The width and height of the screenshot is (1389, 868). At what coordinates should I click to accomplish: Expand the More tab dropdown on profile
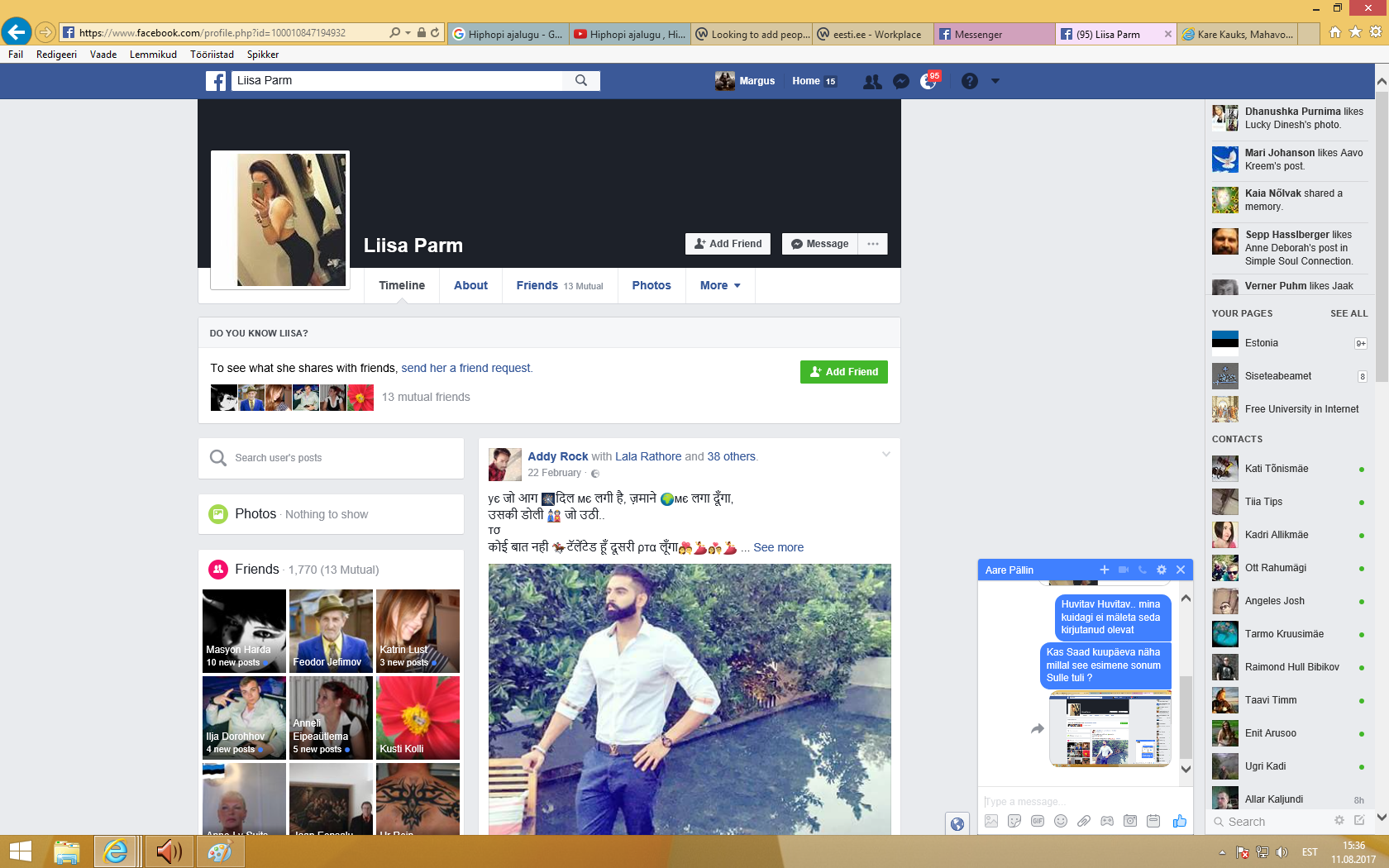click(x=720, y=286)
